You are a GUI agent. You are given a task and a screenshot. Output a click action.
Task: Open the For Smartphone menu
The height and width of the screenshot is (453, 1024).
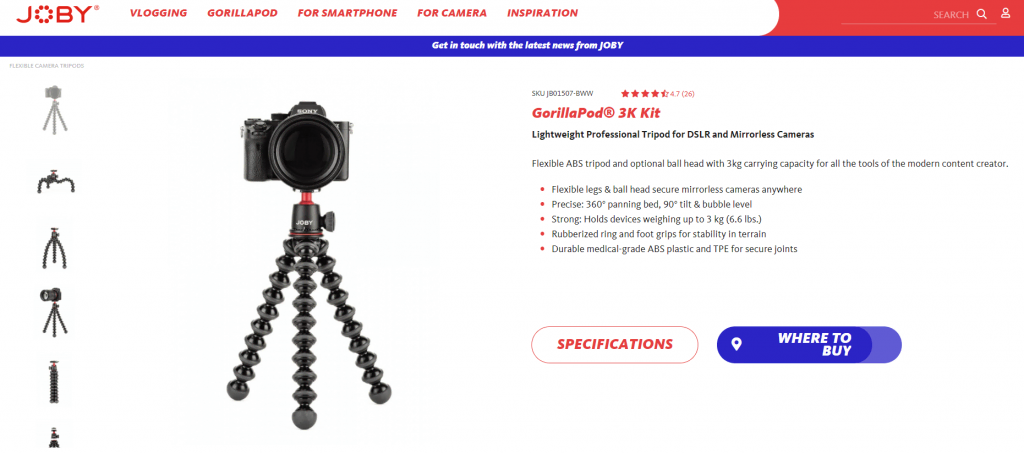click(x=347, y=13)
